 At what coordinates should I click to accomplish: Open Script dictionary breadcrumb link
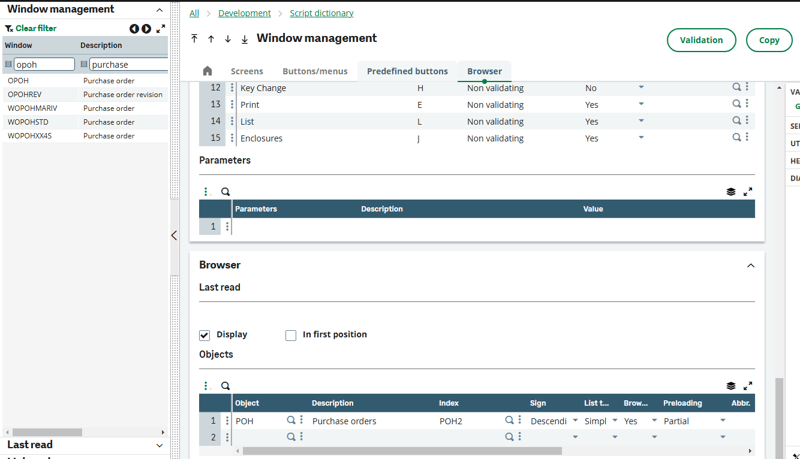(321, 13)
